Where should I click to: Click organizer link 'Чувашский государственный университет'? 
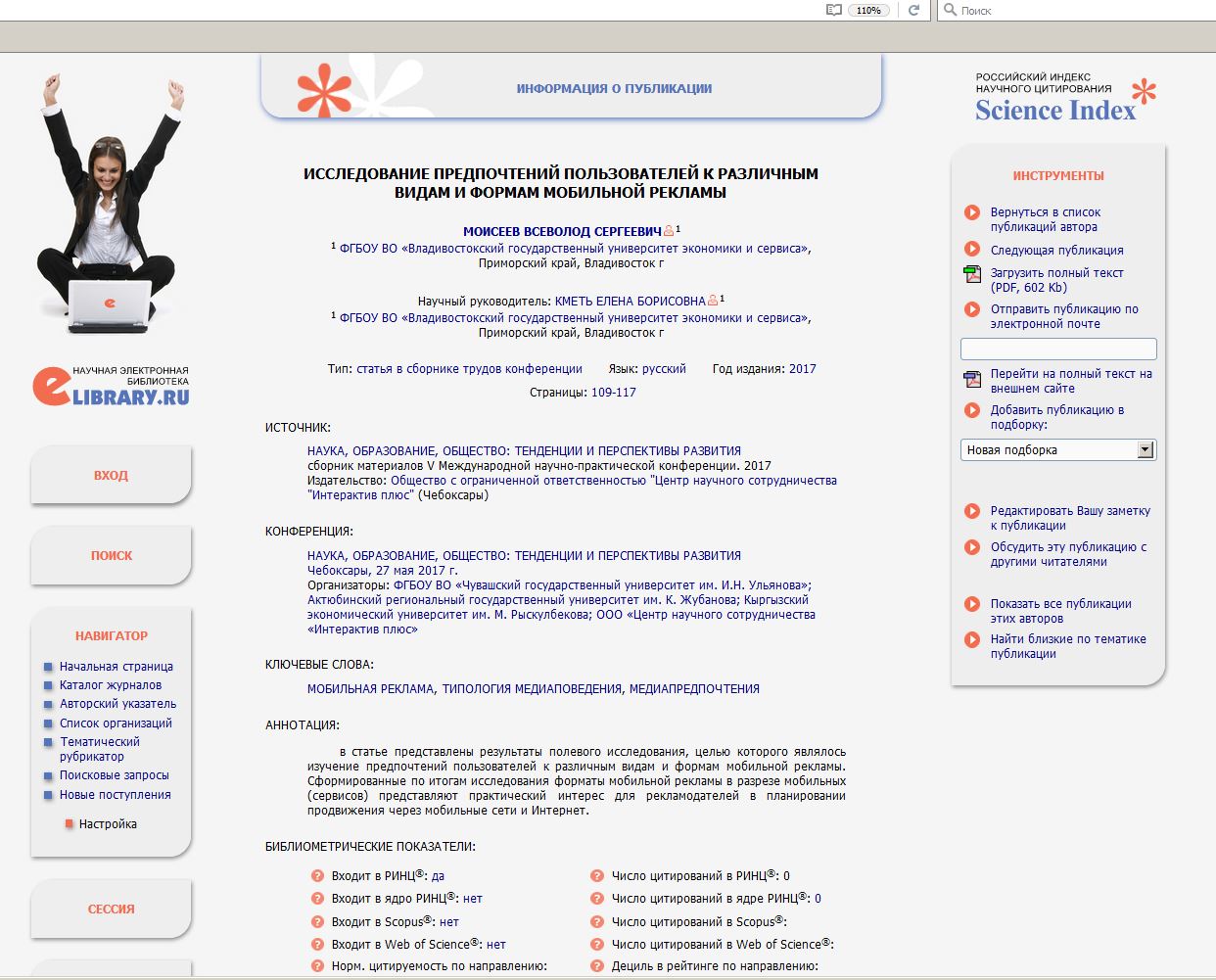pyautogui.click(x=602, y=585)
